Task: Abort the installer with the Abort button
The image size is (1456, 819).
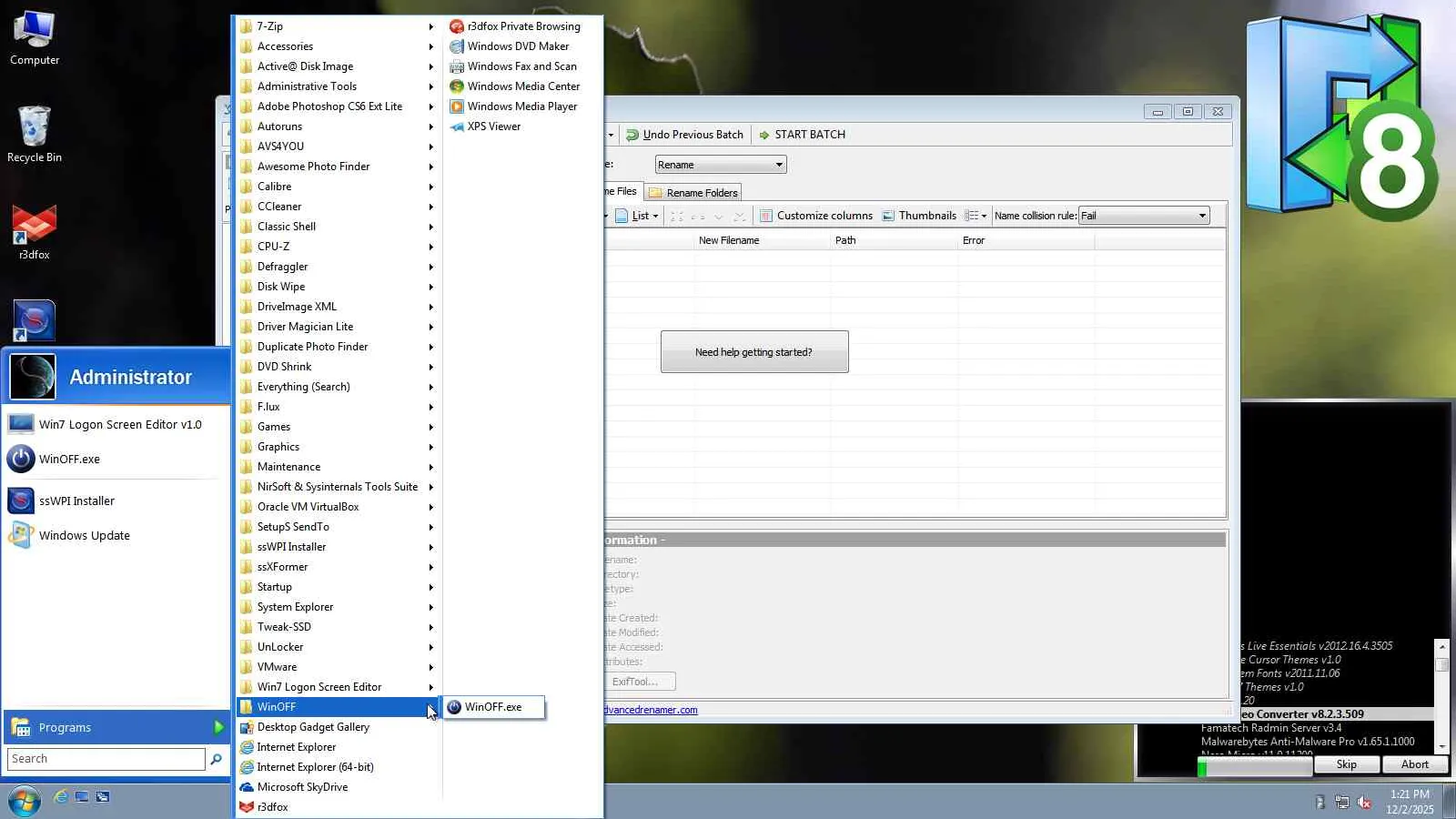Action: click(1415, 764)
